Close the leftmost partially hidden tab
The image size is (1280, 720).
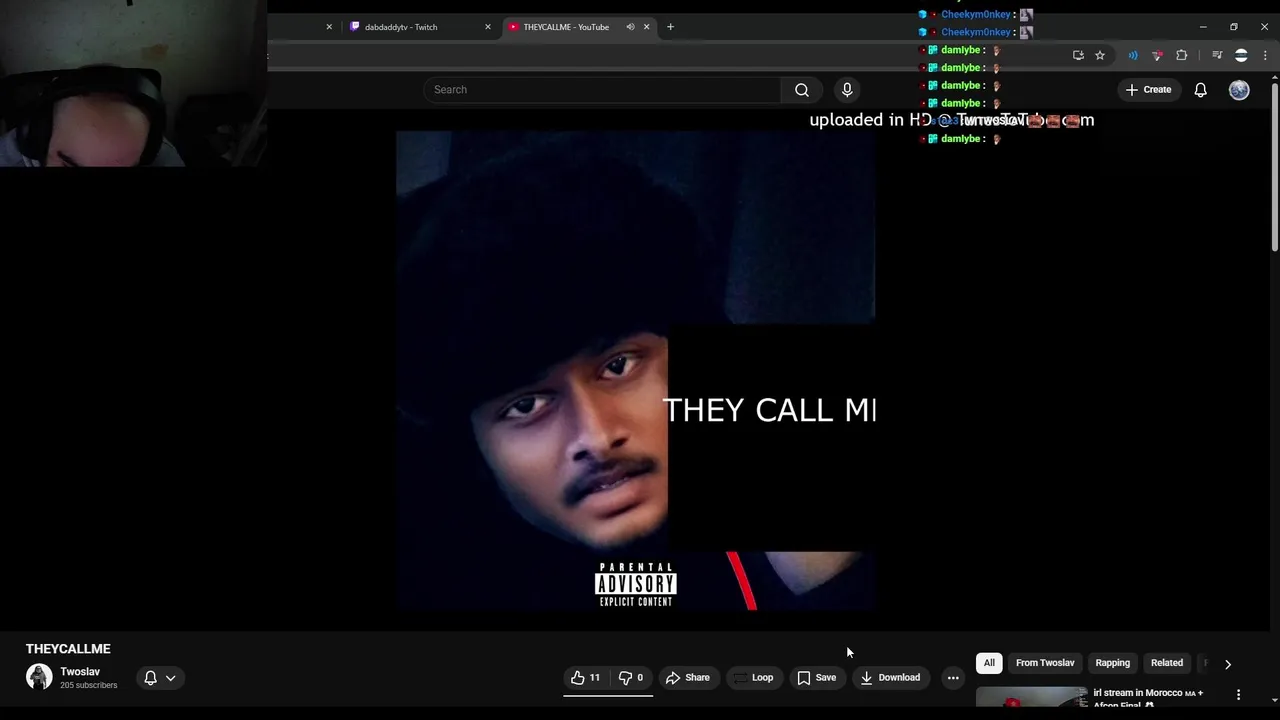point(329,27)
